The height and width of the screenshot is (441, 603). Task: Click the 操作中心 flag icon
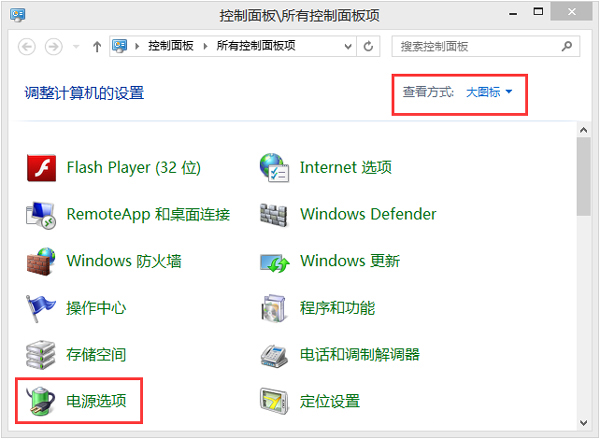[41, 309]
